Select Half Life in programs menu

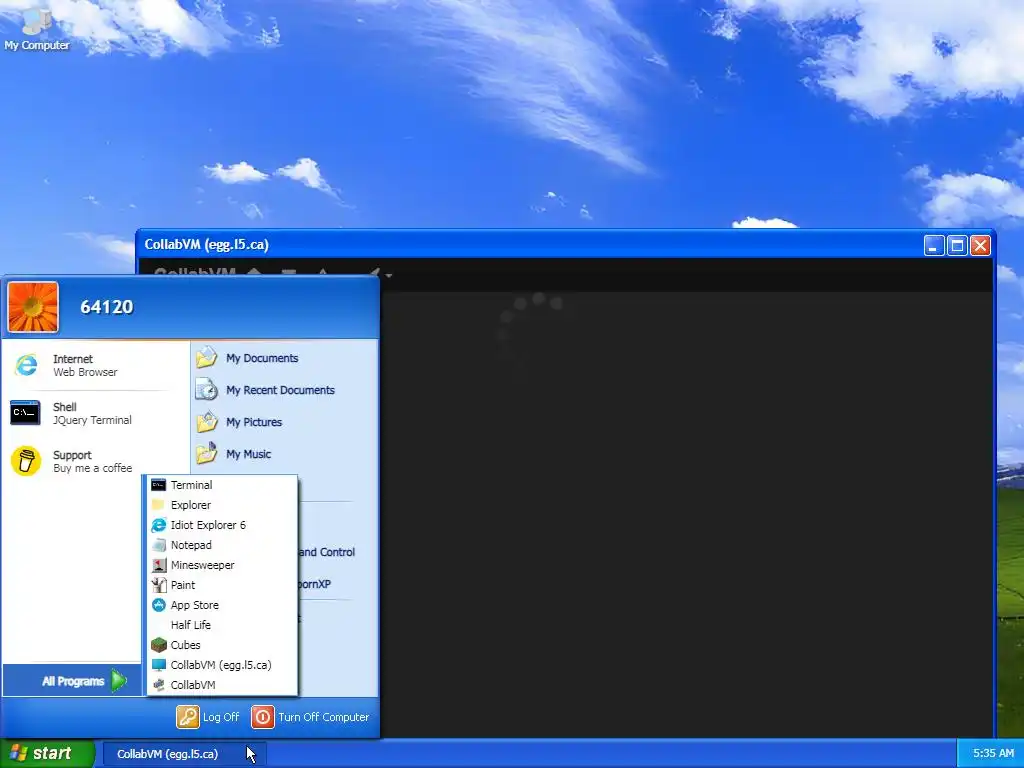coord(222,625)
